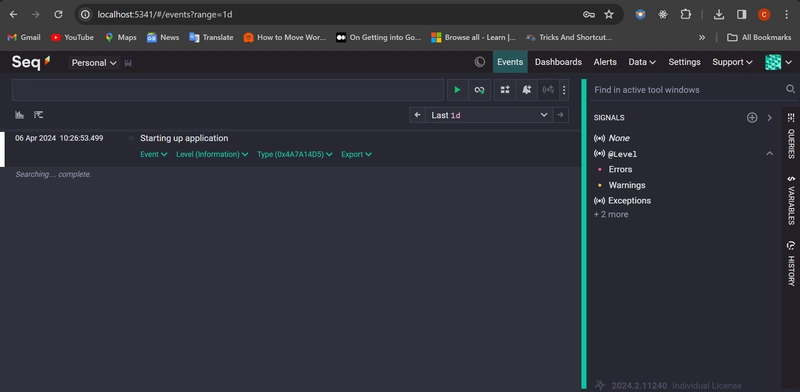Click the add signal from query icon
Image resolution: width=800 pixels, height=392 pixels.
(x=548, y=90)
